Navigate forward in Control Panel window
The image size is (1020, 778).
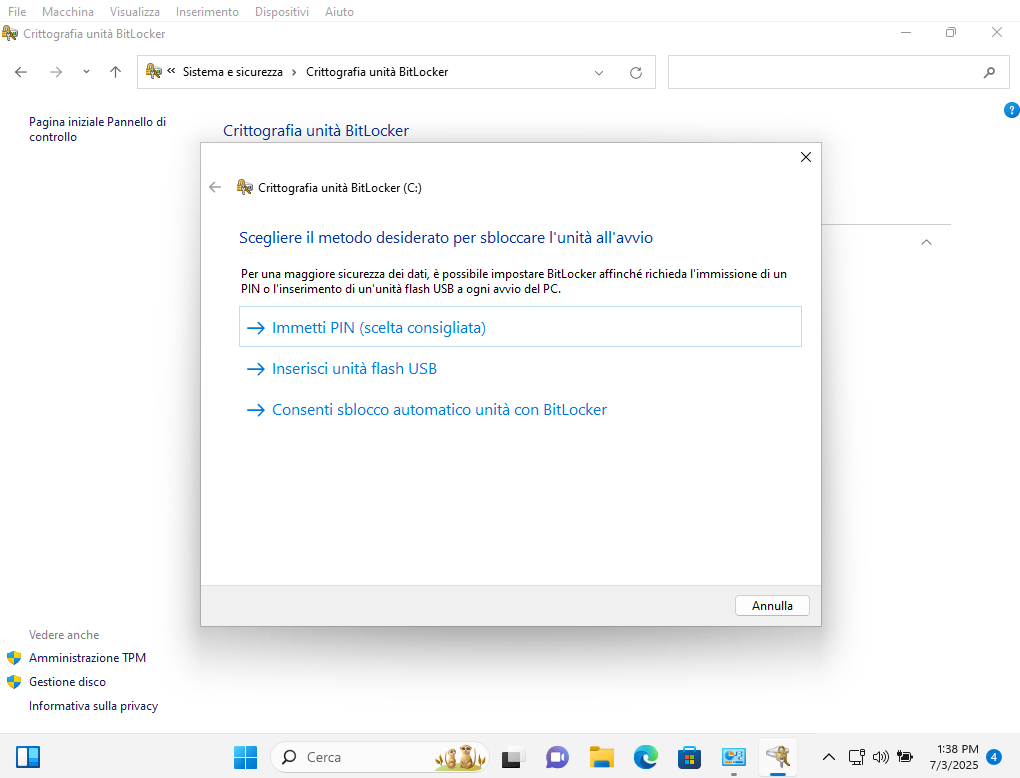56,72
